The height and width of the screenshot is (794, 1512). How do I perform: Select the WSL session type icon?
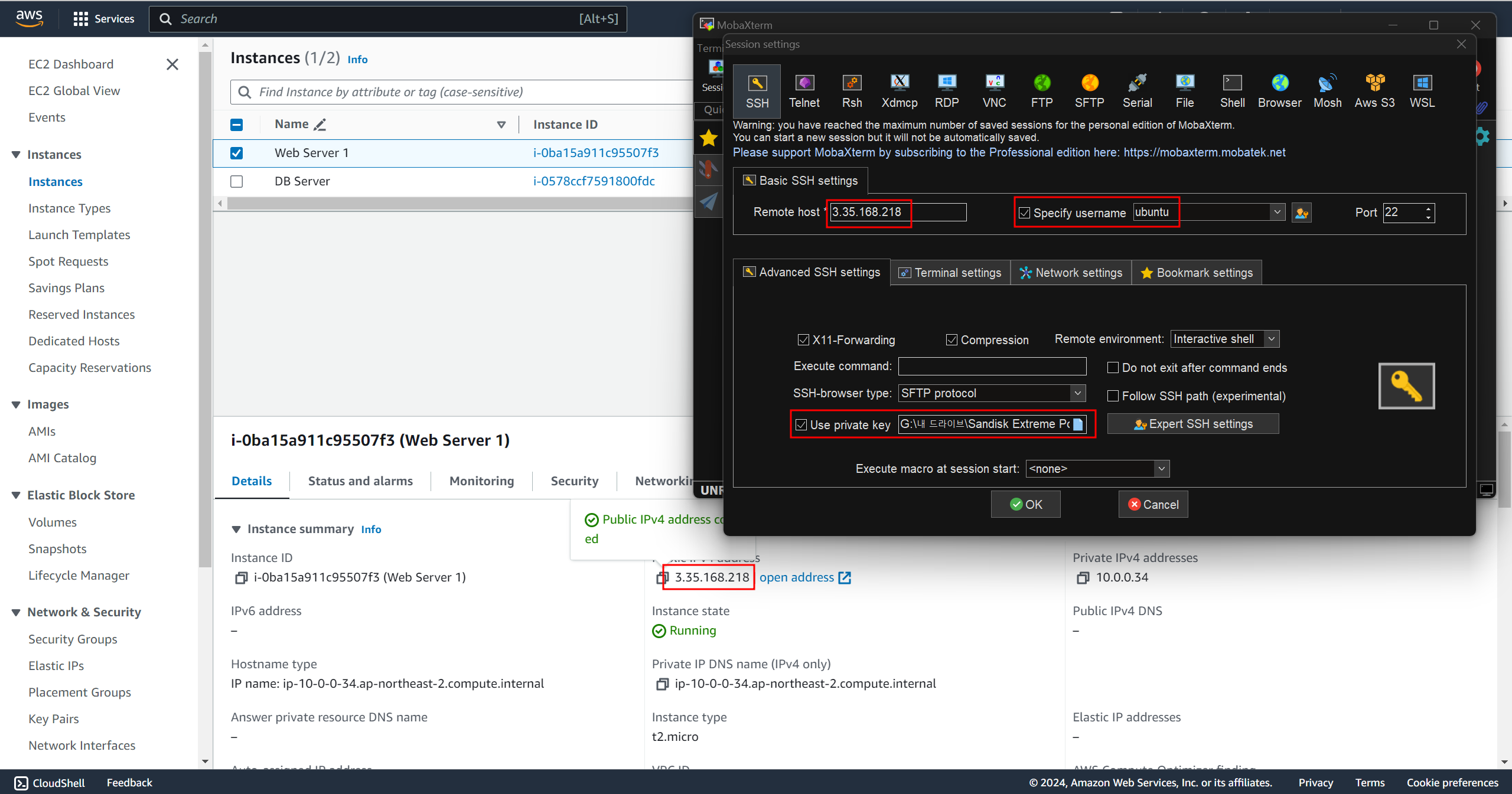pos(1422,90)
